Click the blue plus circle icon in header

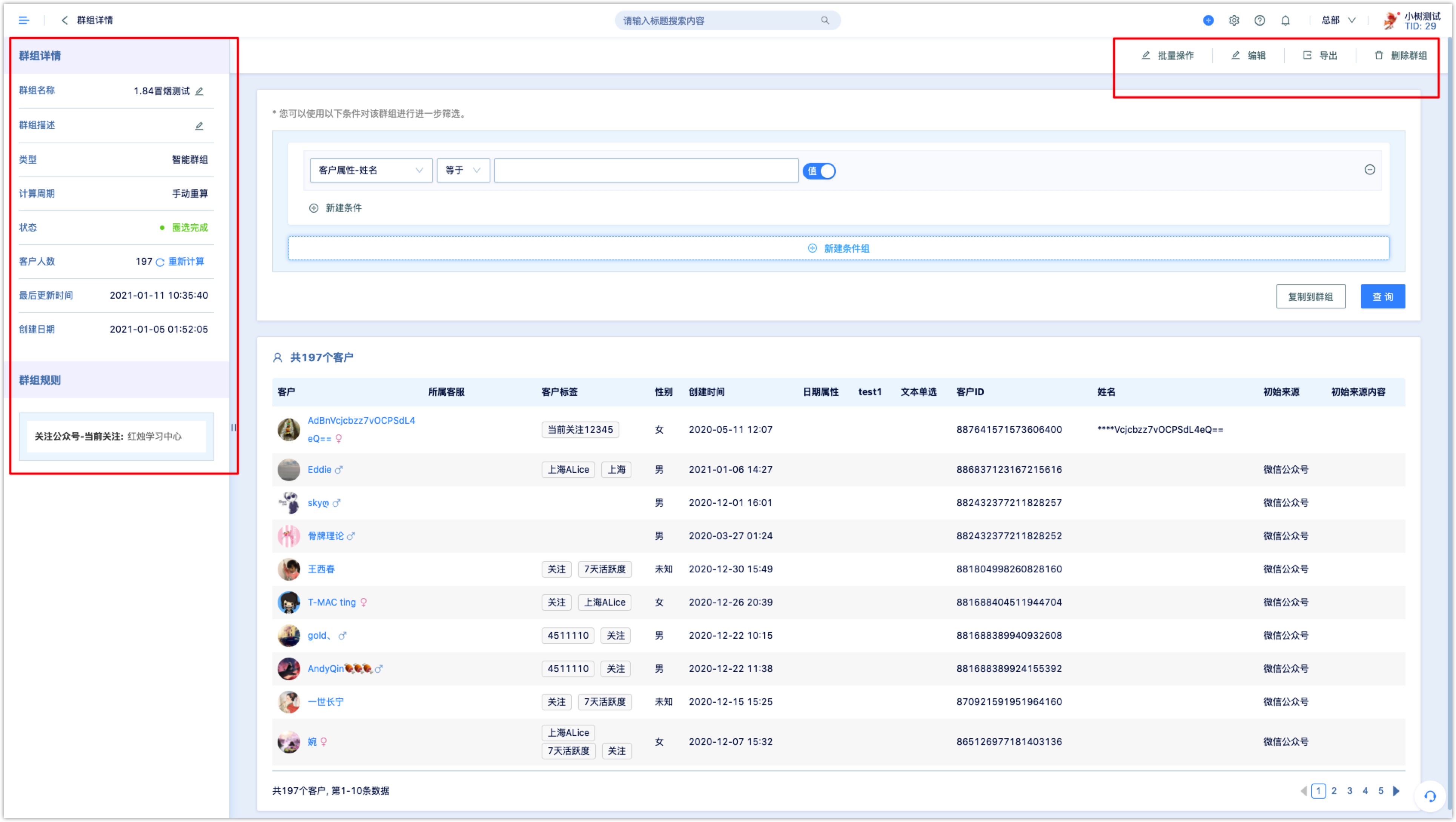(x=1208, y=20)
